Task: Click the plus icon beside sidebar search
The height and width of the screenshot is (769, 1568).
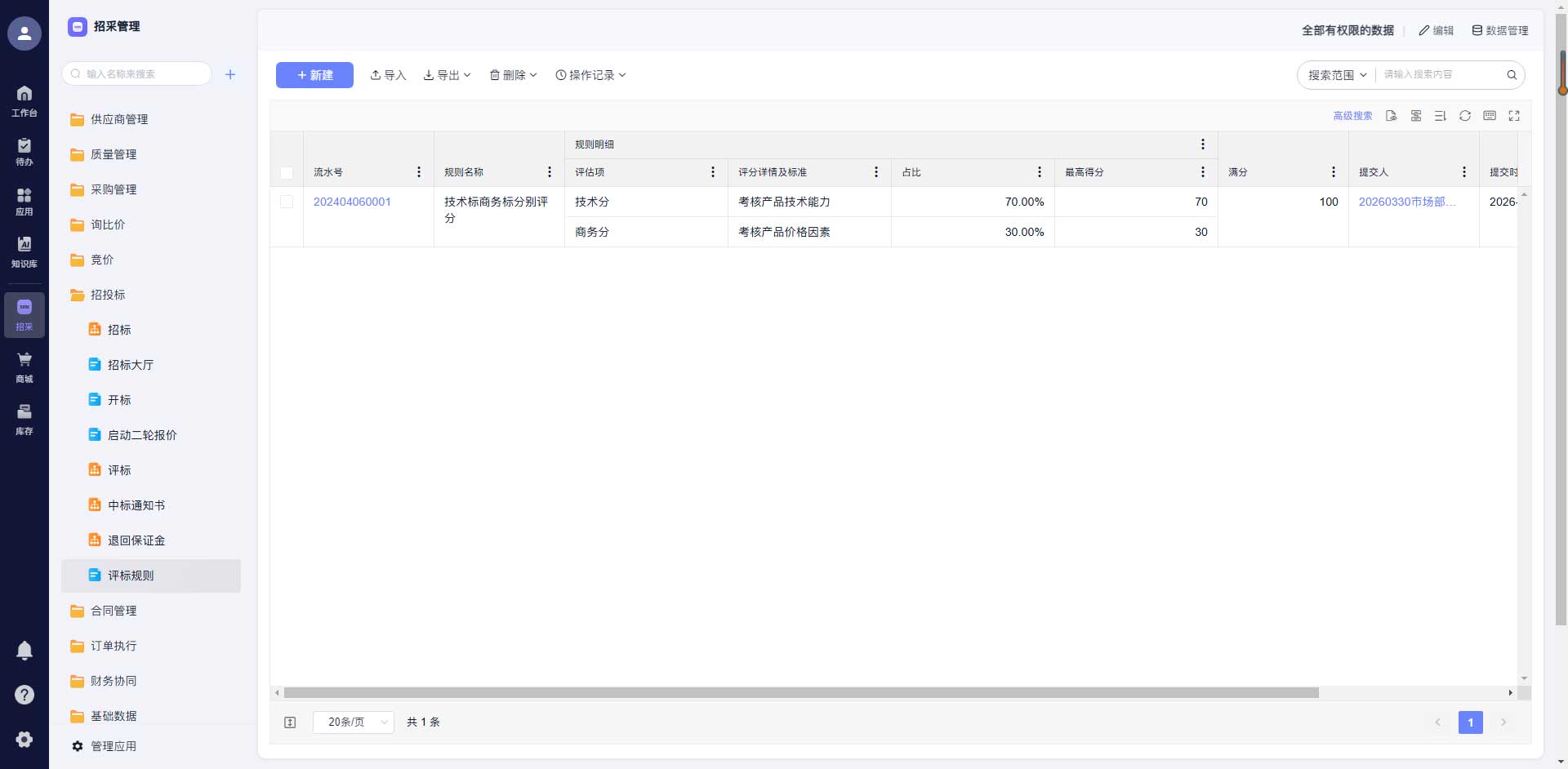Action: [x=230, y=74]
